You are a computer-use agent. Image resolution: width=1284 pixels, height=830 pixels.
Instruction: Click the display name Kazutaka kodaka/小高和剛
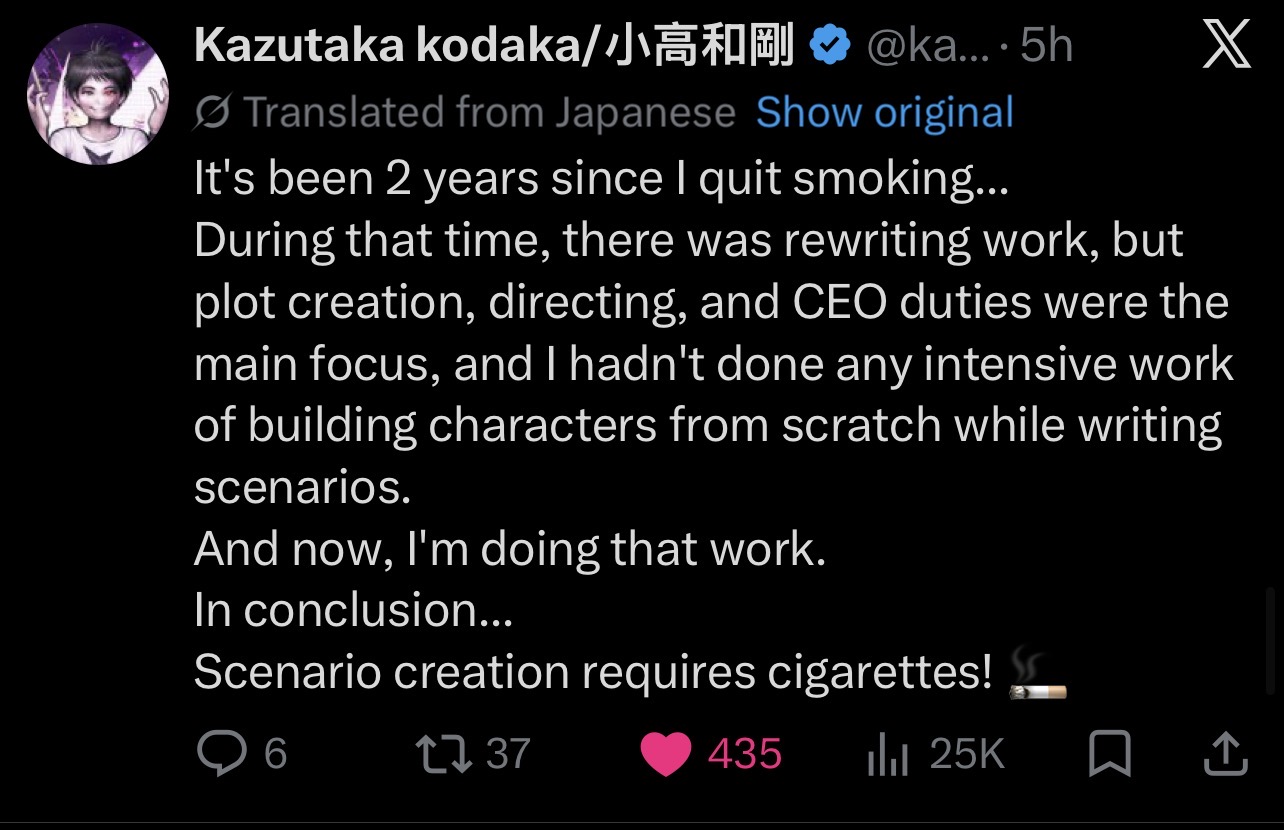pos(494,46)
